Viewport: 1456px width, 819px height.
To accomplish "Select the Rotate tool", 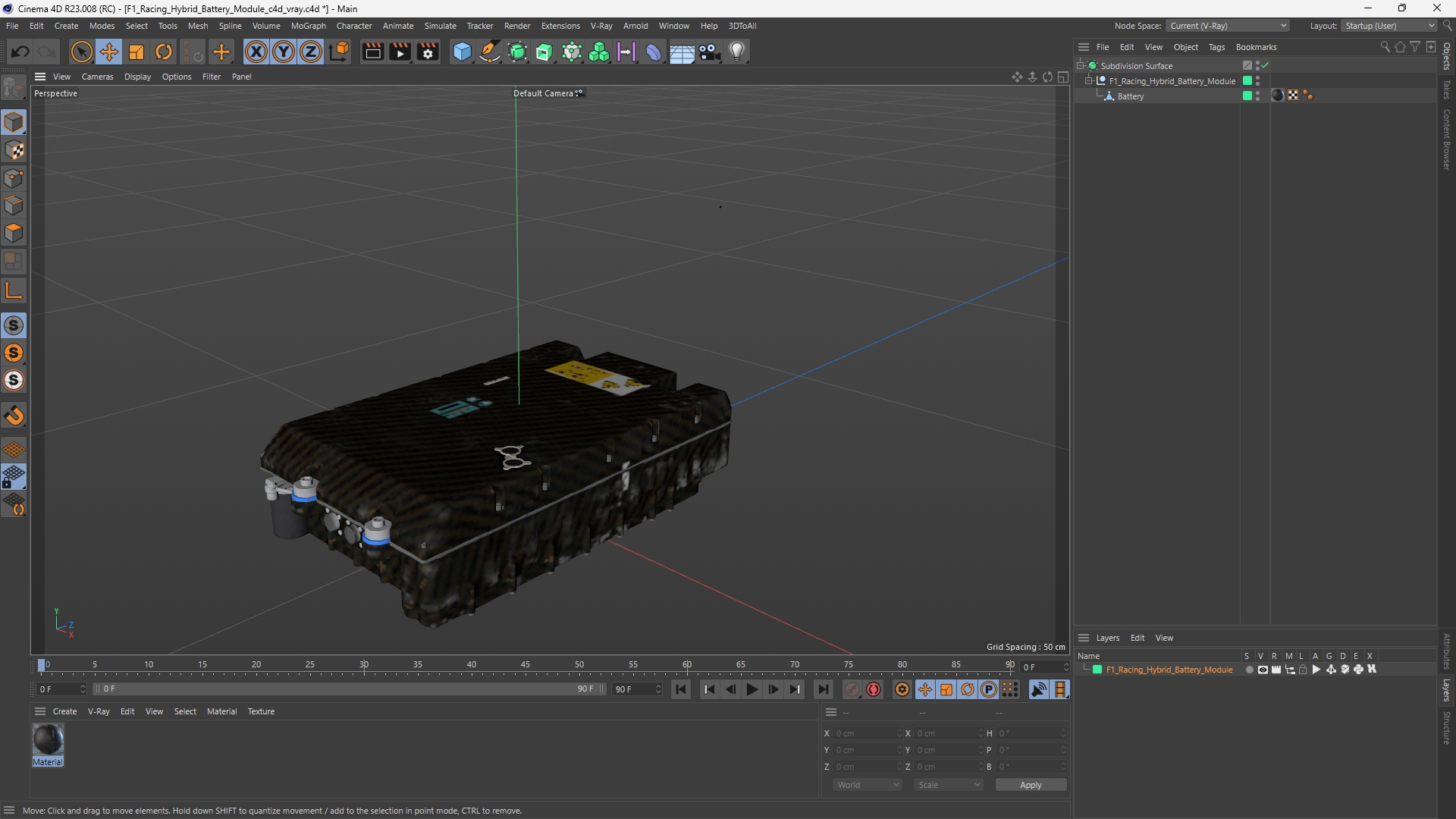I will pos(164,52).
